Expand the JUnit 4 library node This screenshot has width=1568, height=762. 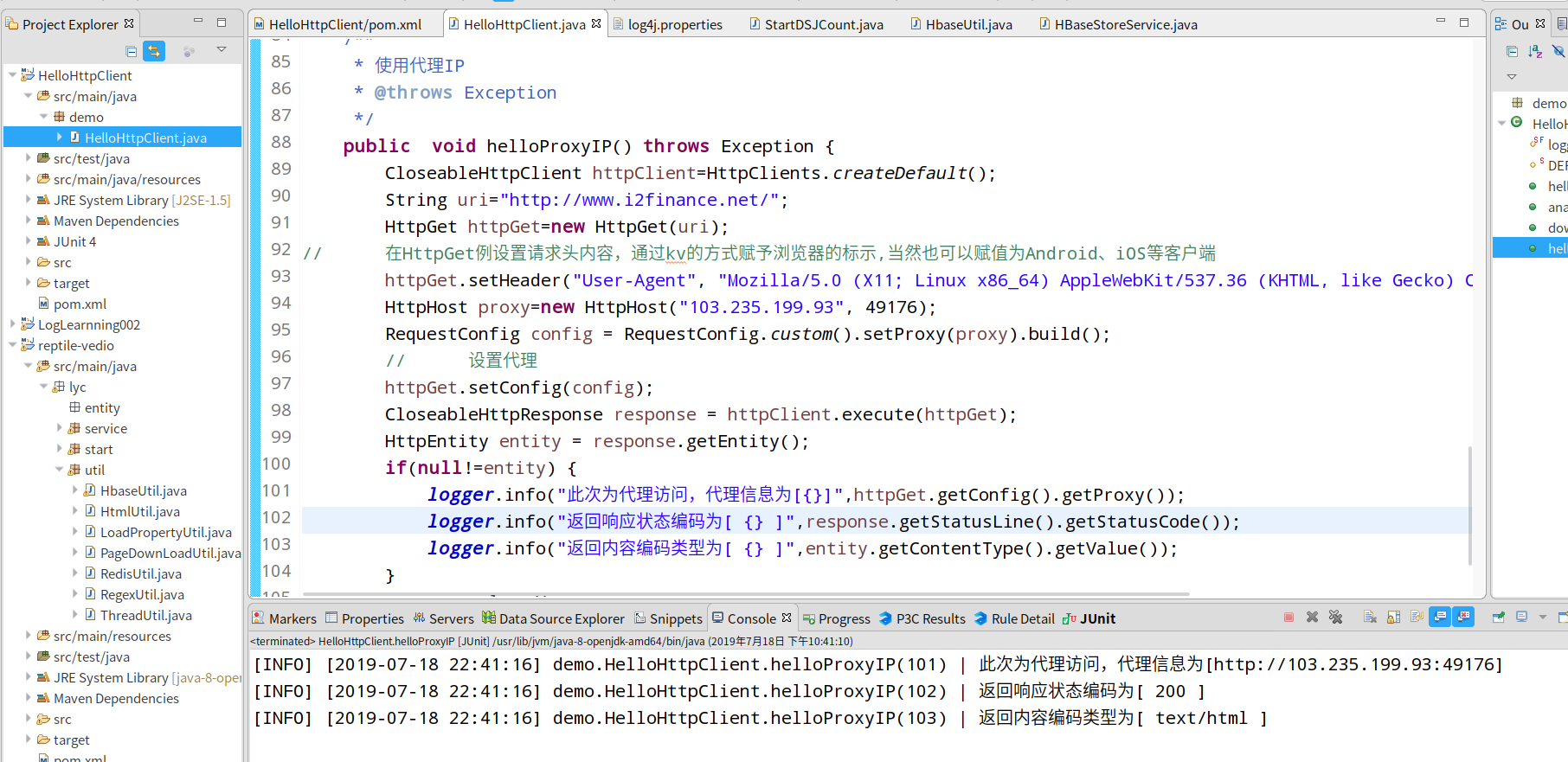coord(28,241)
